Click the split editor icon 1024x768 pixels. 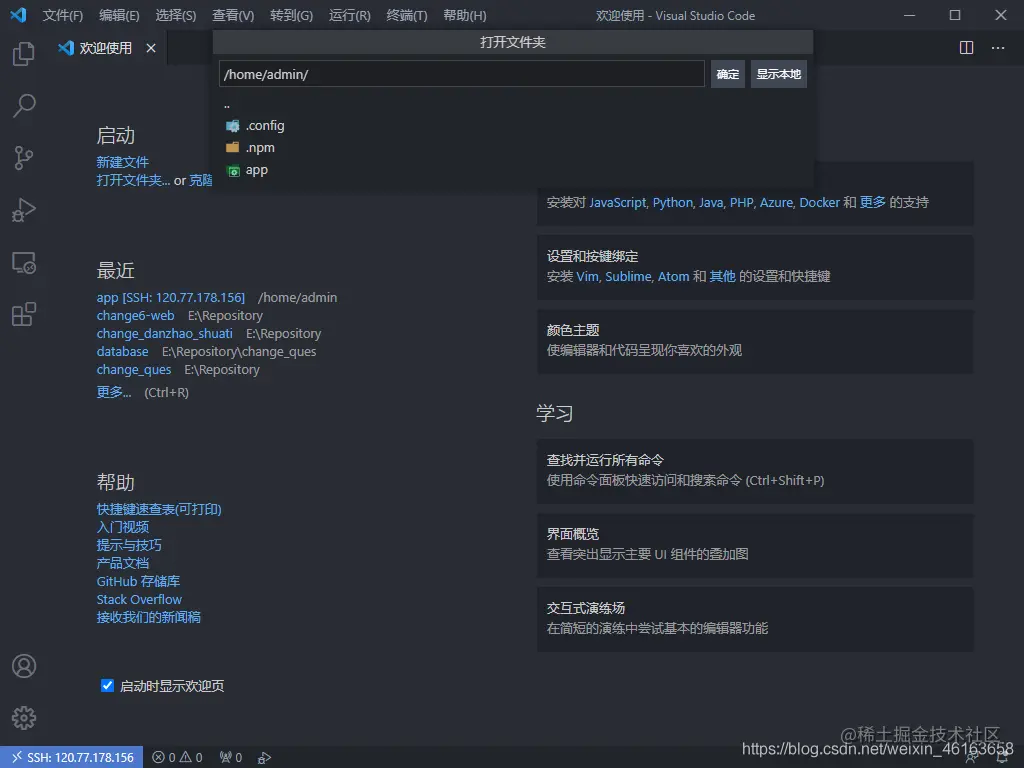coord(966,48)
